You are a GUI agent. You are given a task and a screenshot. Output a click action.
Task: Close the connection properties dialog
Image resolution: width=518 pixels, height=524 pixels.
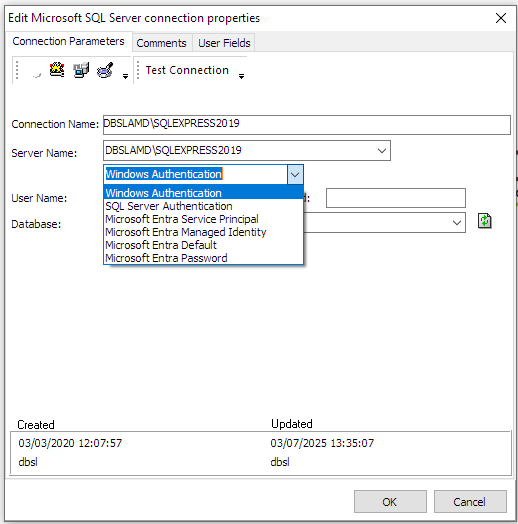coord(501,18)
